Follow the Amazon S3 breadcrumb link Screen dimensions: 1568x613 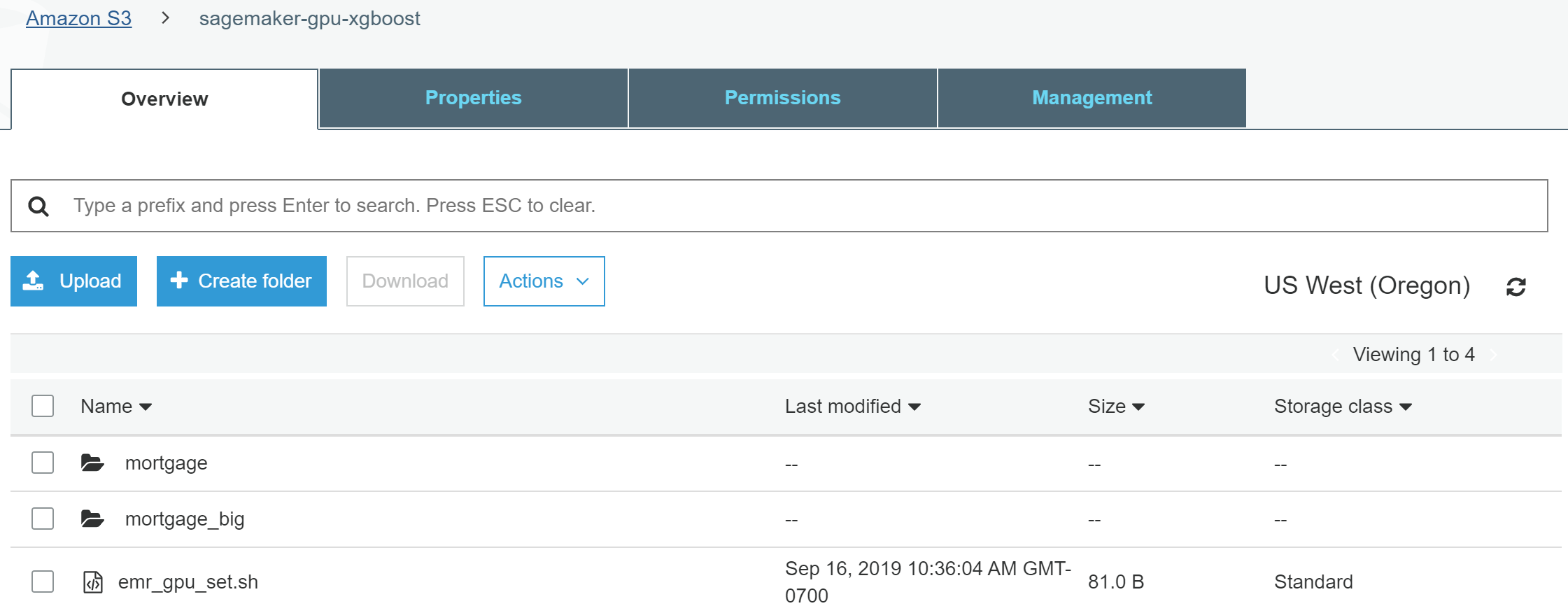point(78,18)
